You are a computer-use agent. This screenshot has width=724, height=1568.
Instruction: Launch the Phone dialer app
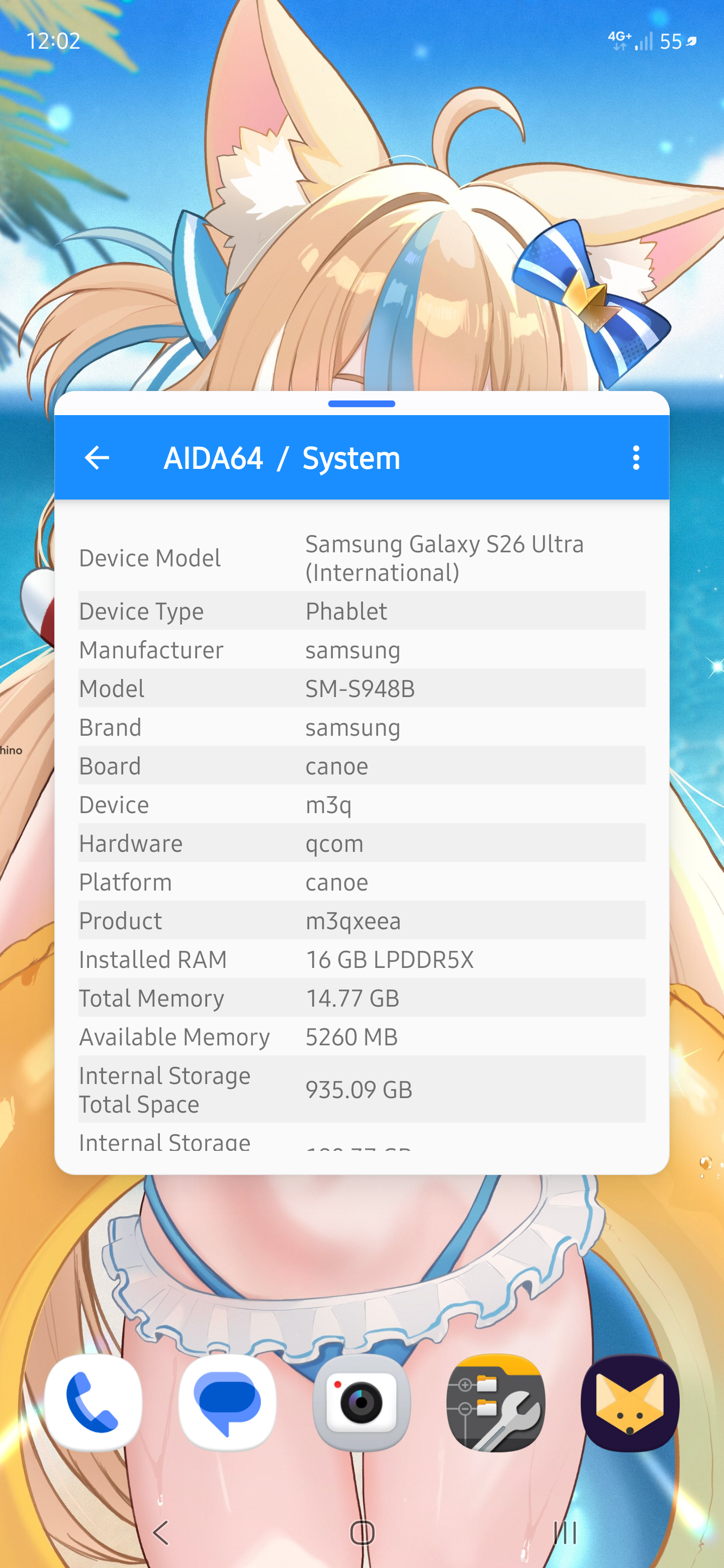93,1403
